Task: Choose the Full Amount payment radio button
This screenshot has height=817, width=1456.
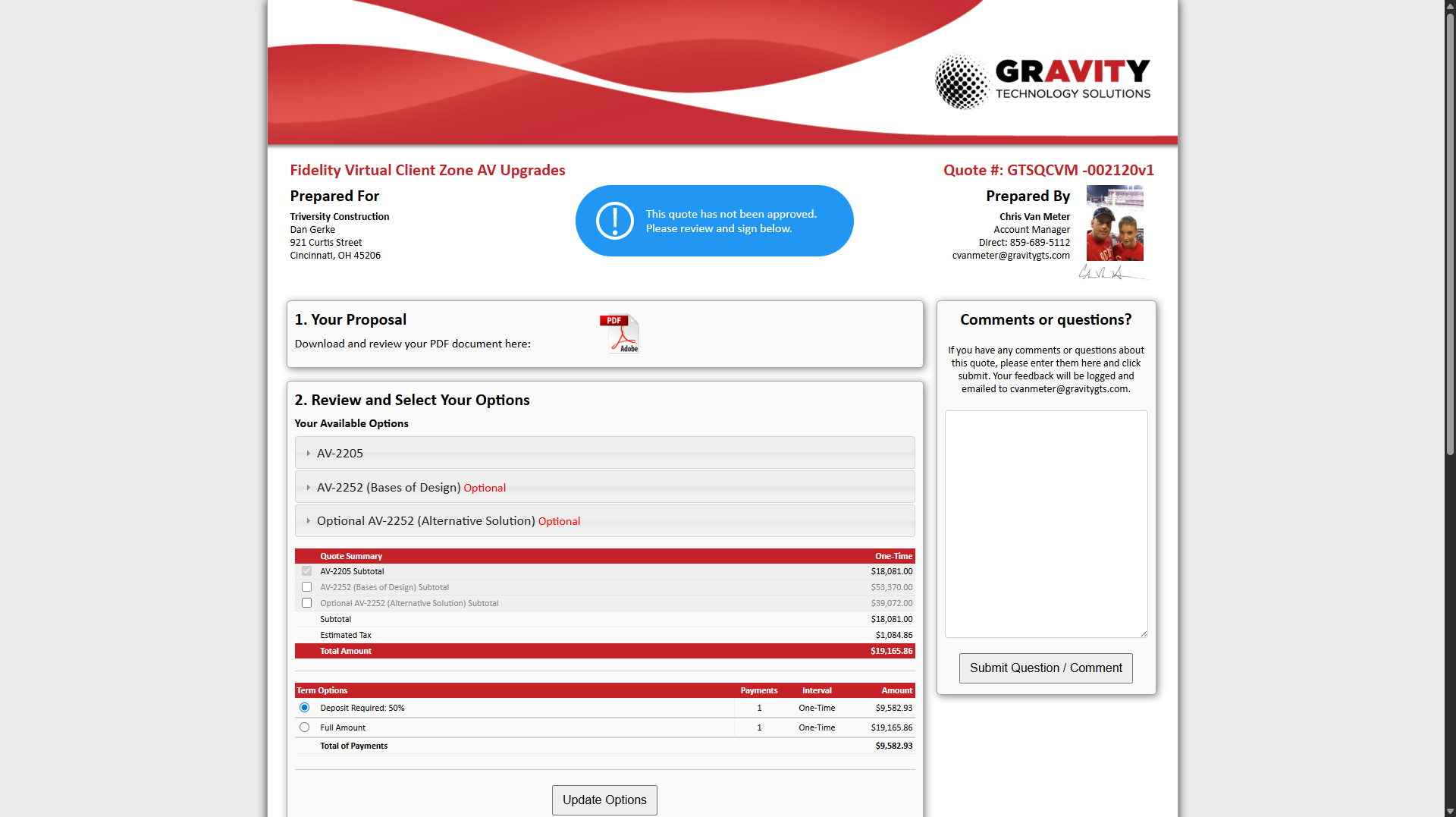Action: pyautogui.click(x=304, y=727)
